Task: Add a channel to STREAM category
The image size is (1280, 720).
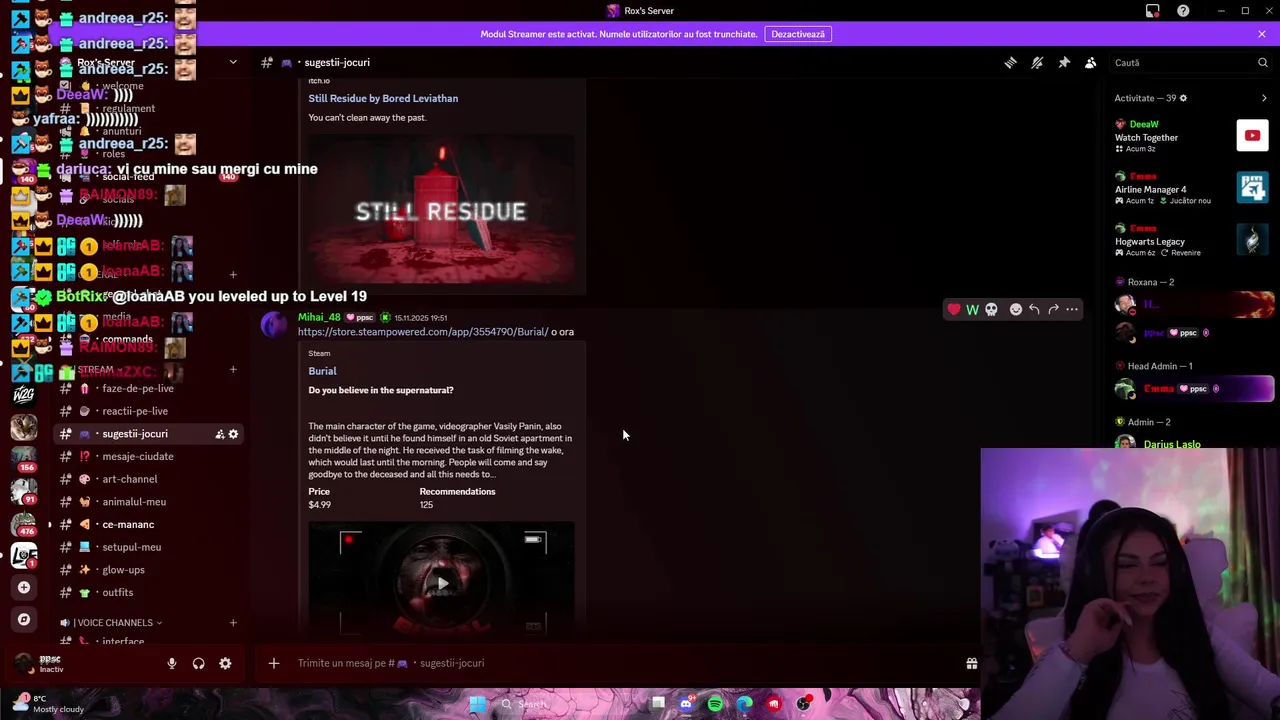Action: pyautogui.click(x=233, y=370)
